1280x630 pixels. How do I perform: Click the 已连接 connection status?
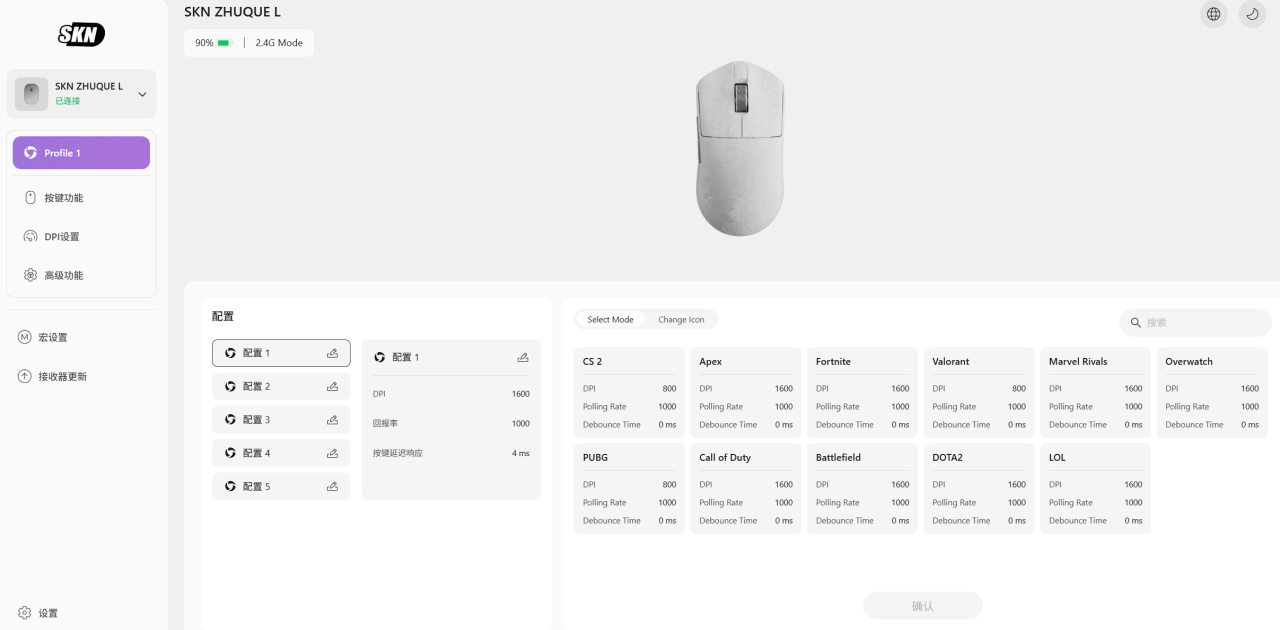pos(67,101)
